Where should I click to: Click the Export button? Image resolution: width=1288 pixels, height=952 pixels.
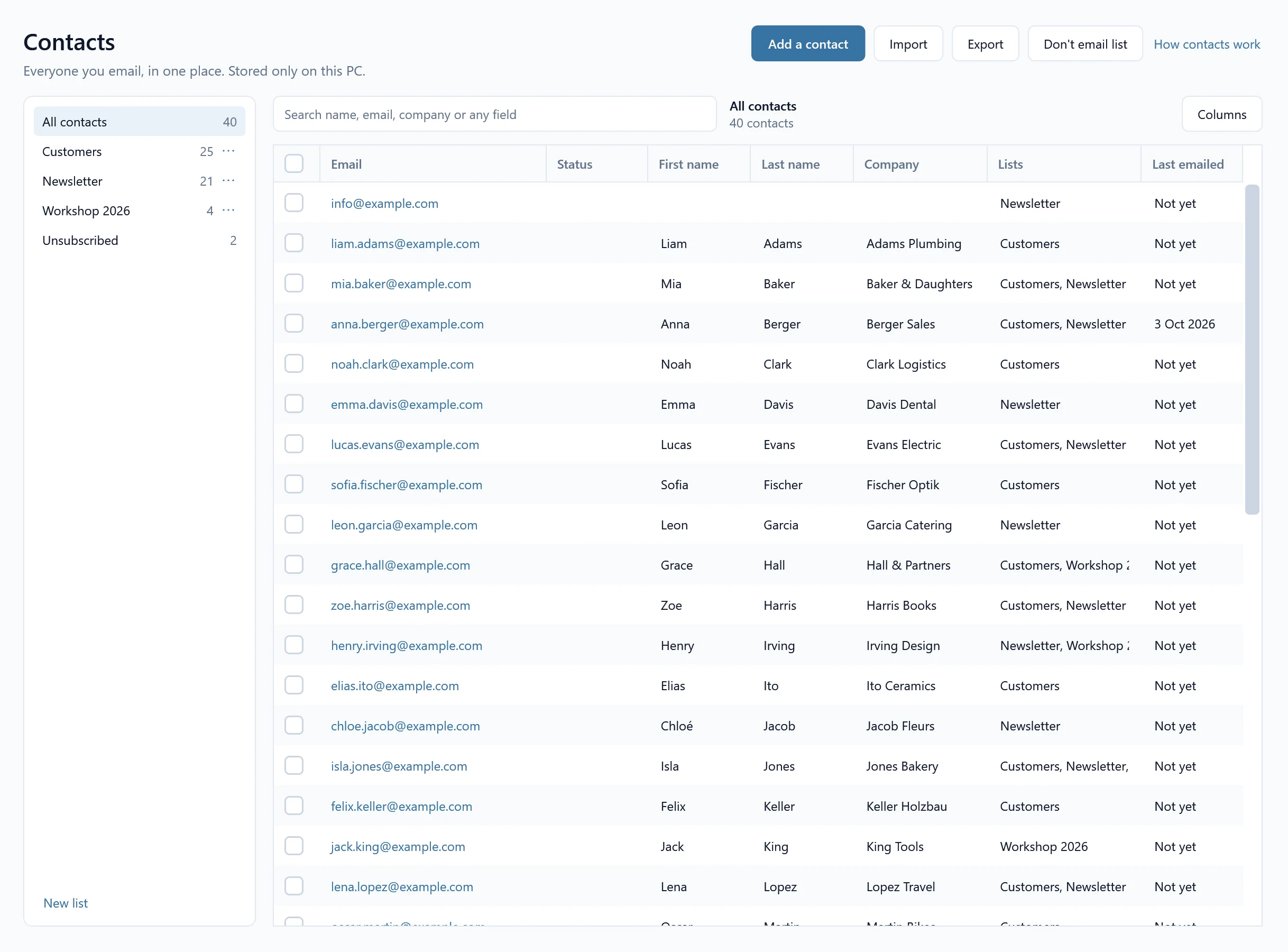[985, 44]
